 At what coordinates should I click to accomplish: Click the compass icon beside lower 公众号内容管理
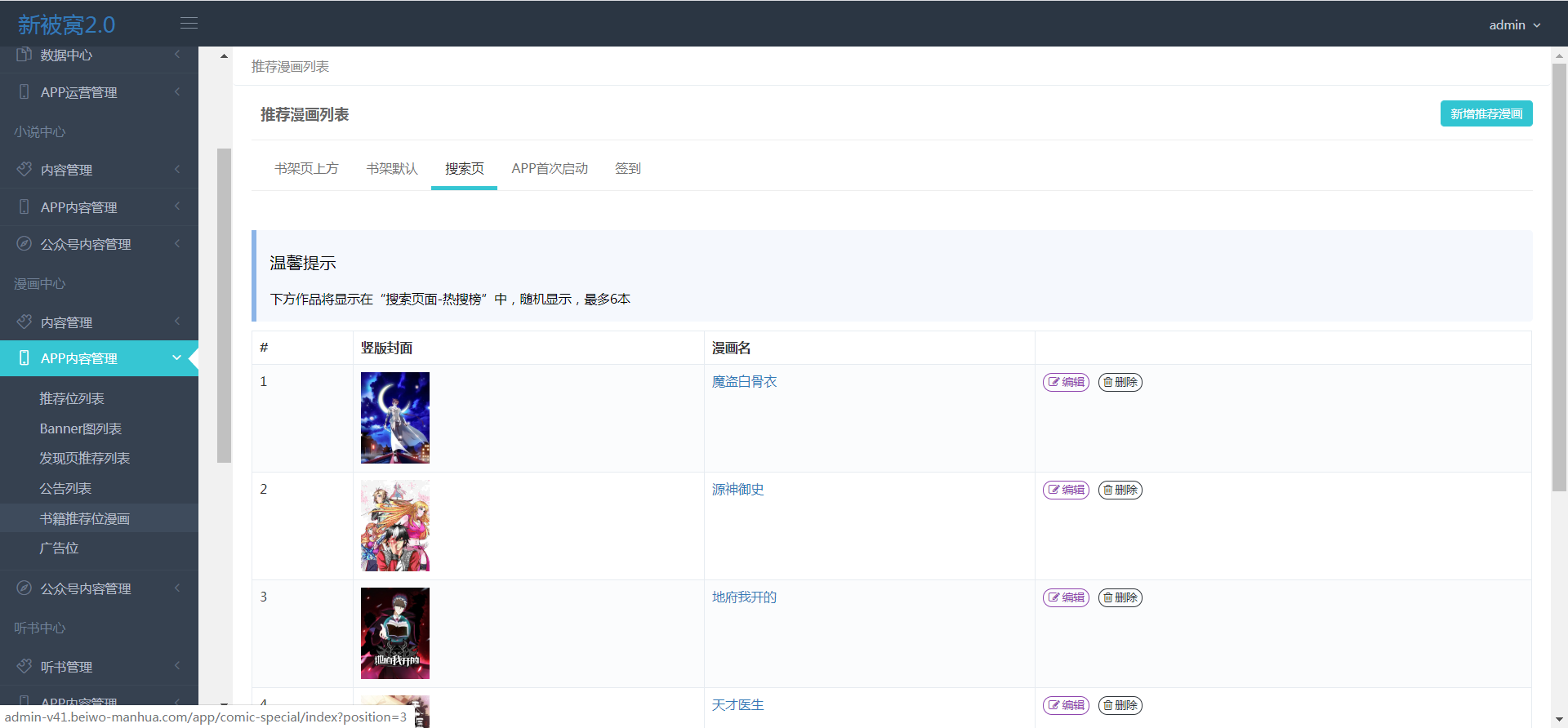click(24, 588)
